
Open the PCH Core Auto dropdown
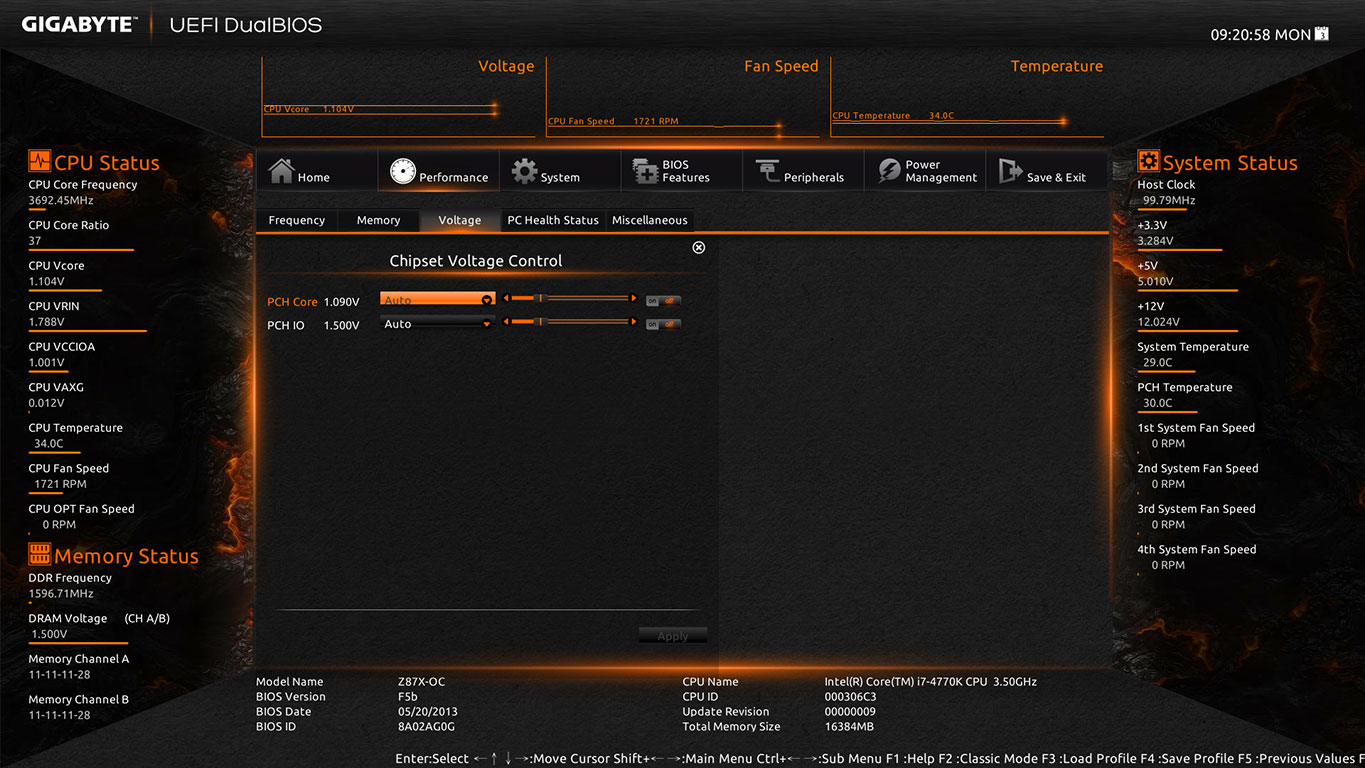click(x=438, y=299)
